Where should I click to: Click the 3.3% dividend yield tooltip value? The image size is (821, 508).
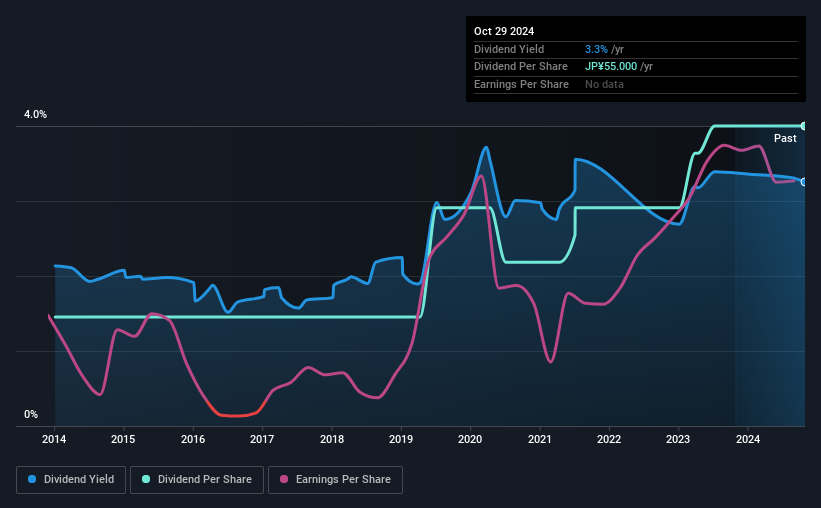coord(596,49)
